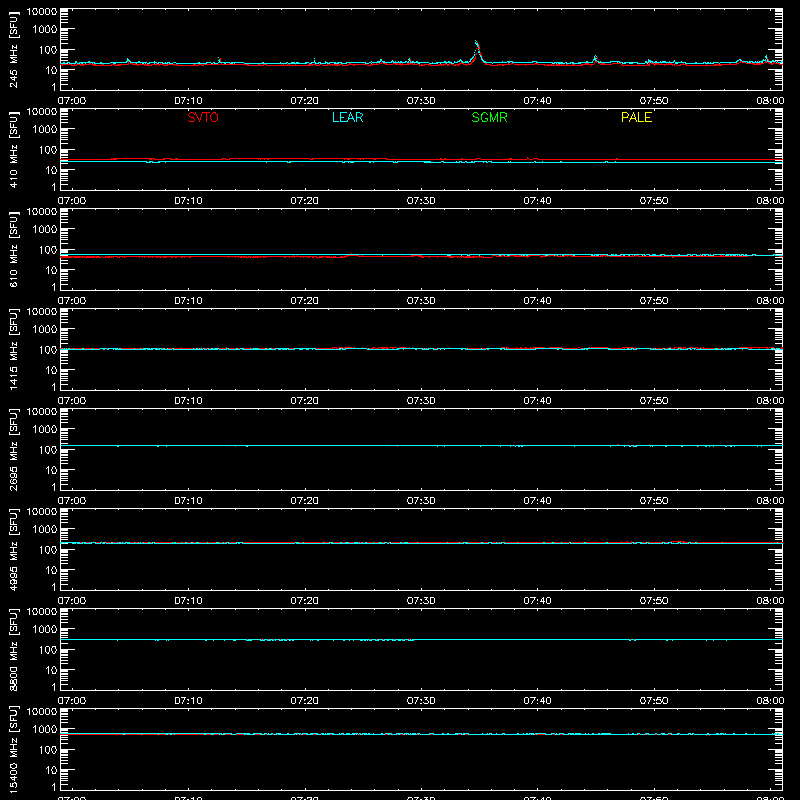Click the cyan flux trace in 15400 MHz plot

click(x=421, y=734)
